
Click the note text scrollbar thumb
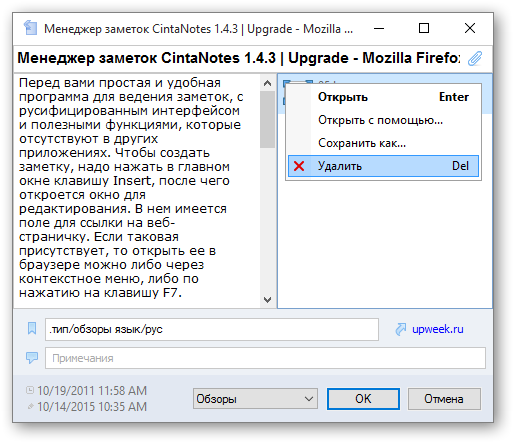click(267, 119)
